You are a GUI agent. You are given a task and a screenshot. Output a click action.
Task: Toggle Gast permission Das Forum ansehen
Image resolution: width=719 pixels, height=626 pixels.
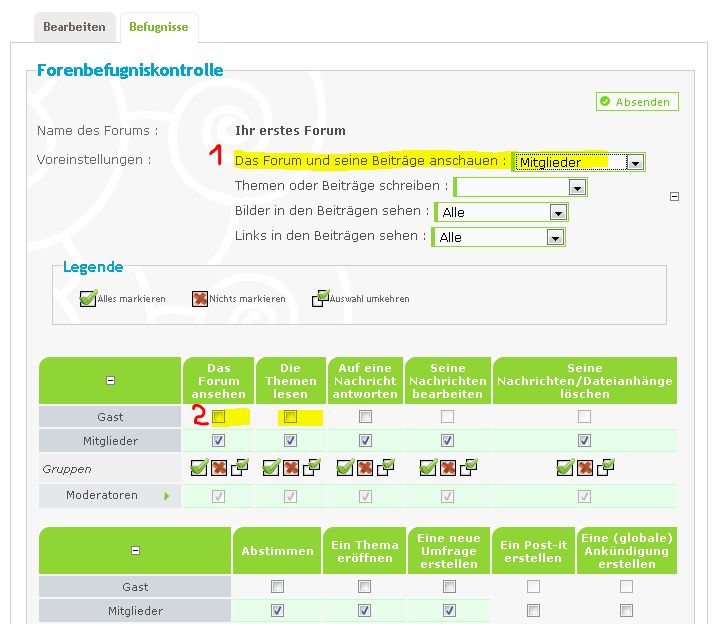(219, 416)
